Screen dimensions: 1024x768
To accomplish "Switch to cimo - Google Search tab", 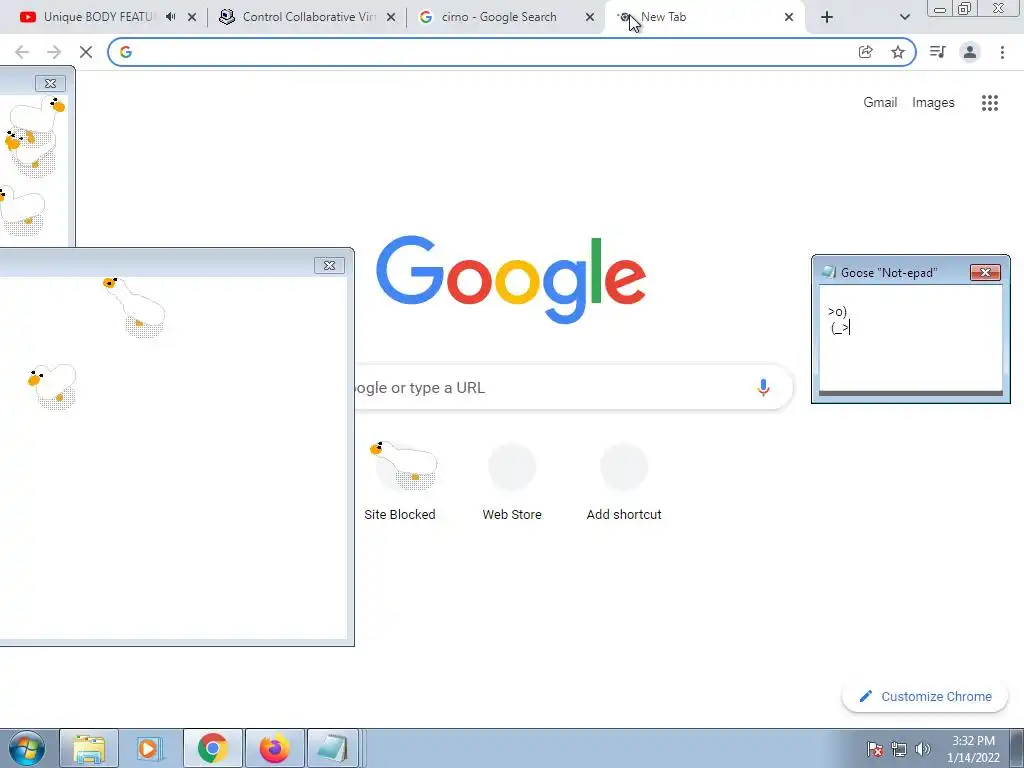I will (499, 17).
